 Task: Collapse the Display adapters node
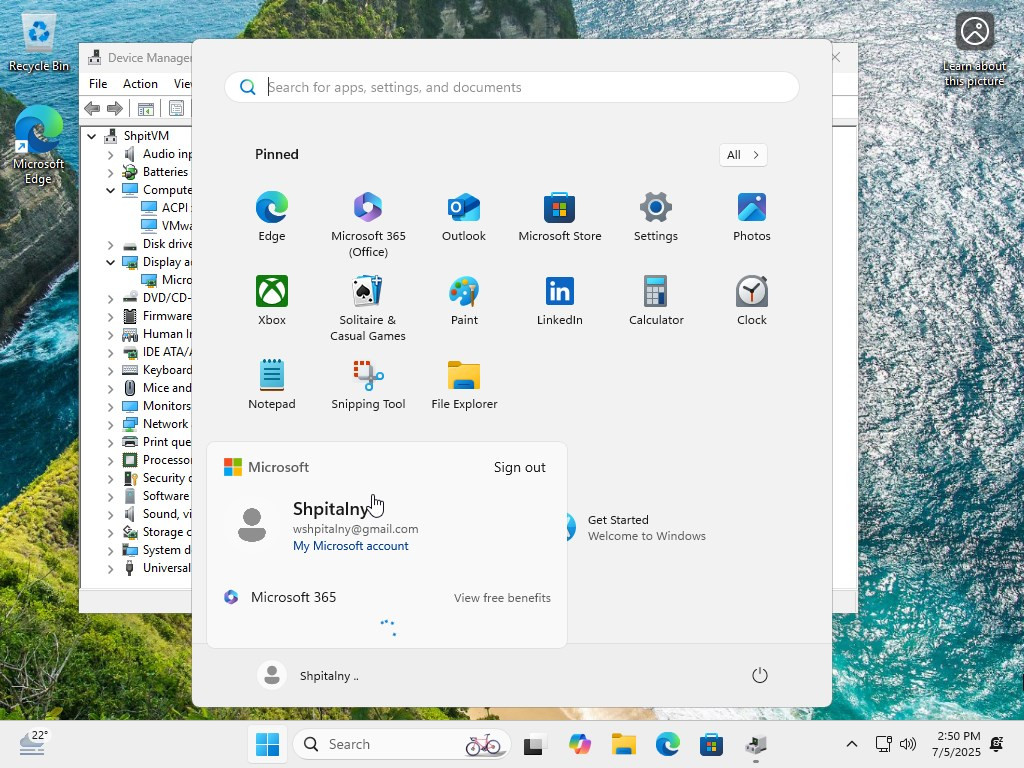[110, 263]
